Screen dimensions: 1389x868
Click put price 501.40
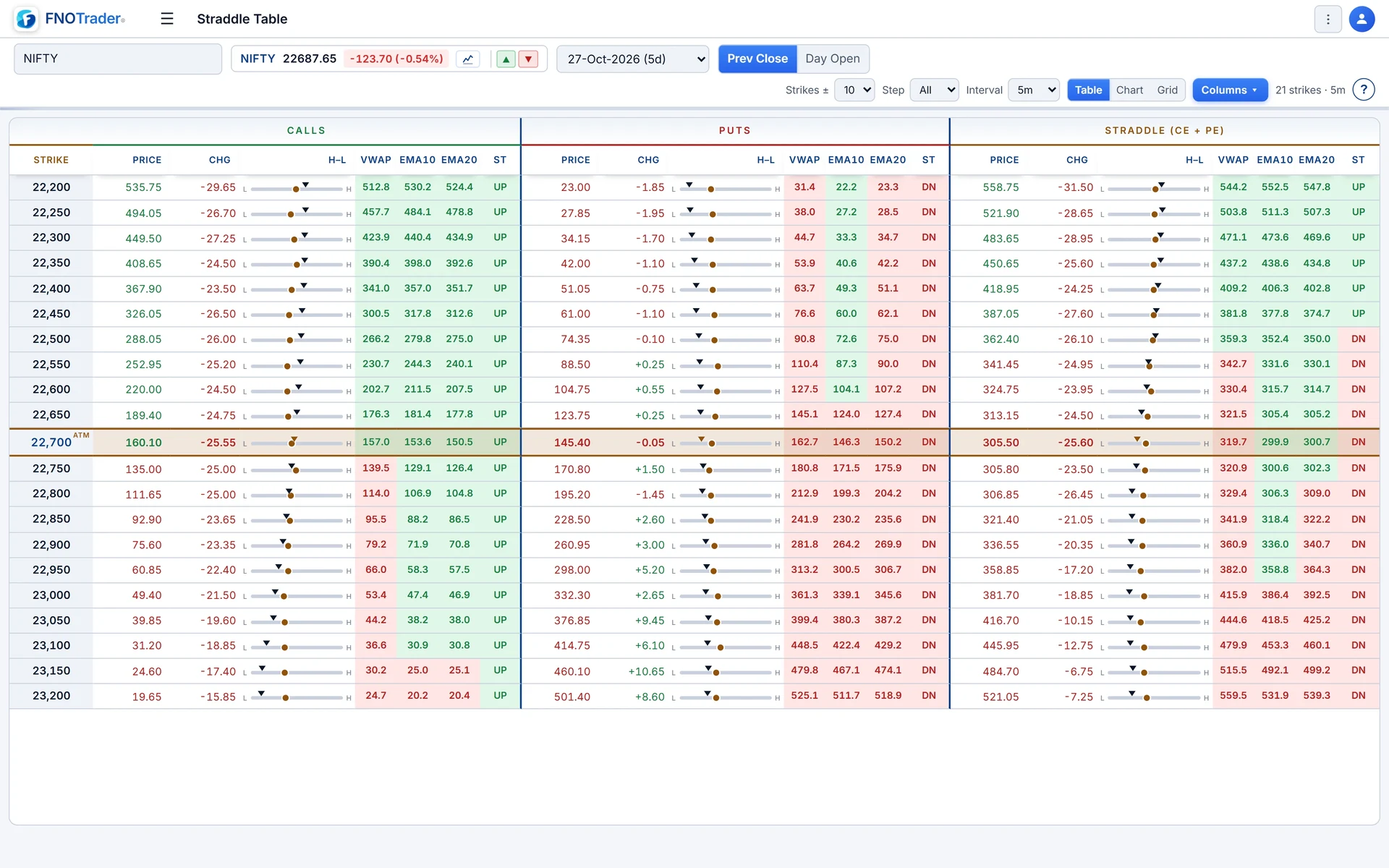572,697
